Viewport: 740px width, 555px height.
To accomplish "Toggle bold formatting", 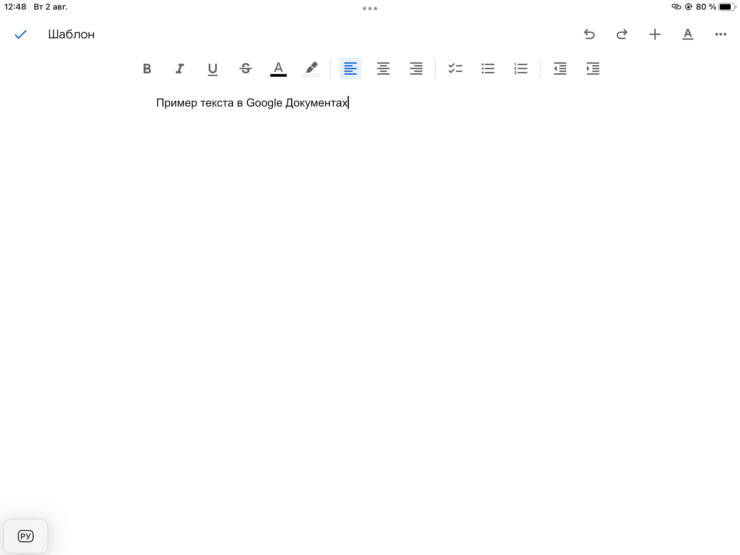I will tap(147, 69).
